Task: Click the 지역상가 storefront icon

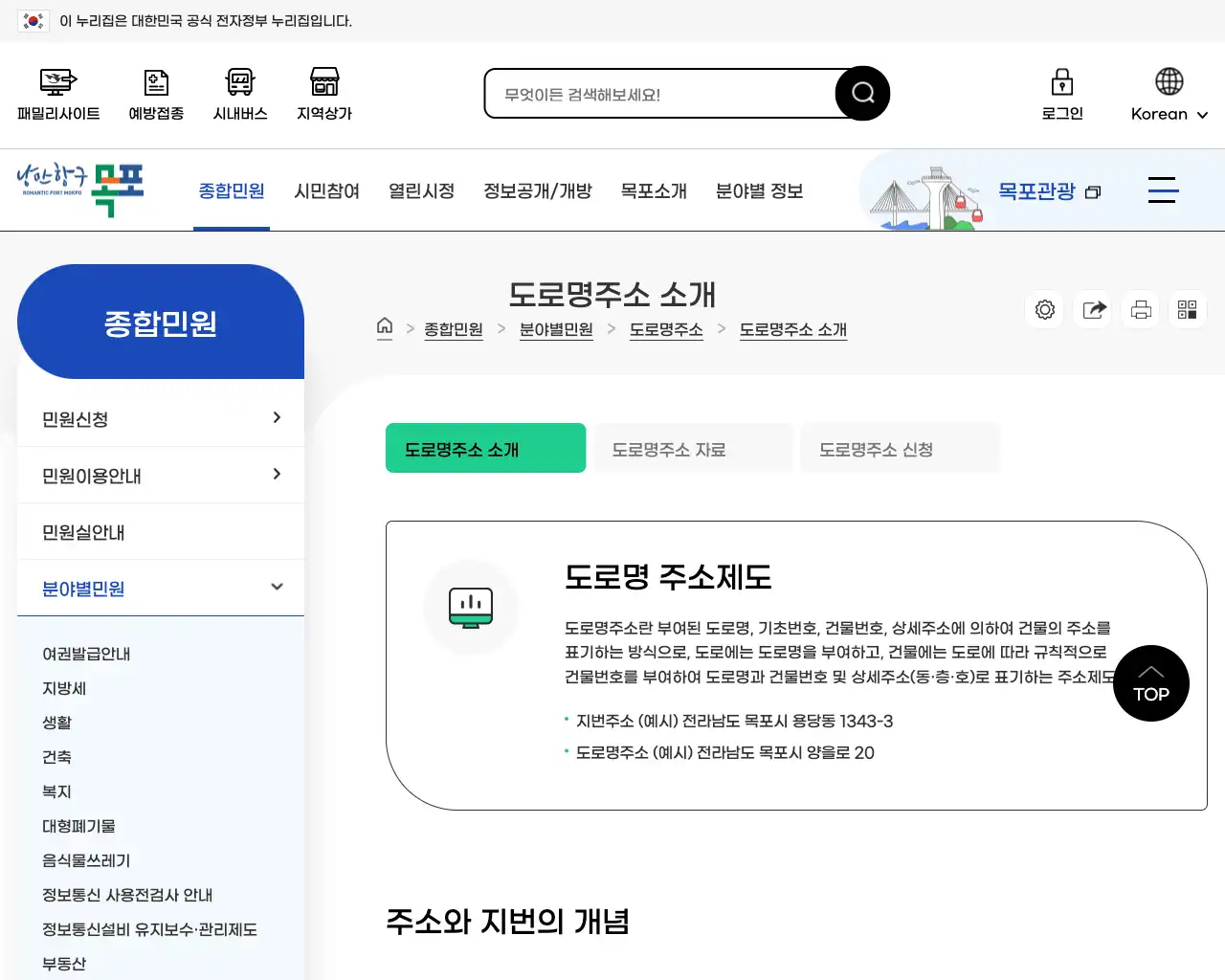Action: [x=323, y=82]
